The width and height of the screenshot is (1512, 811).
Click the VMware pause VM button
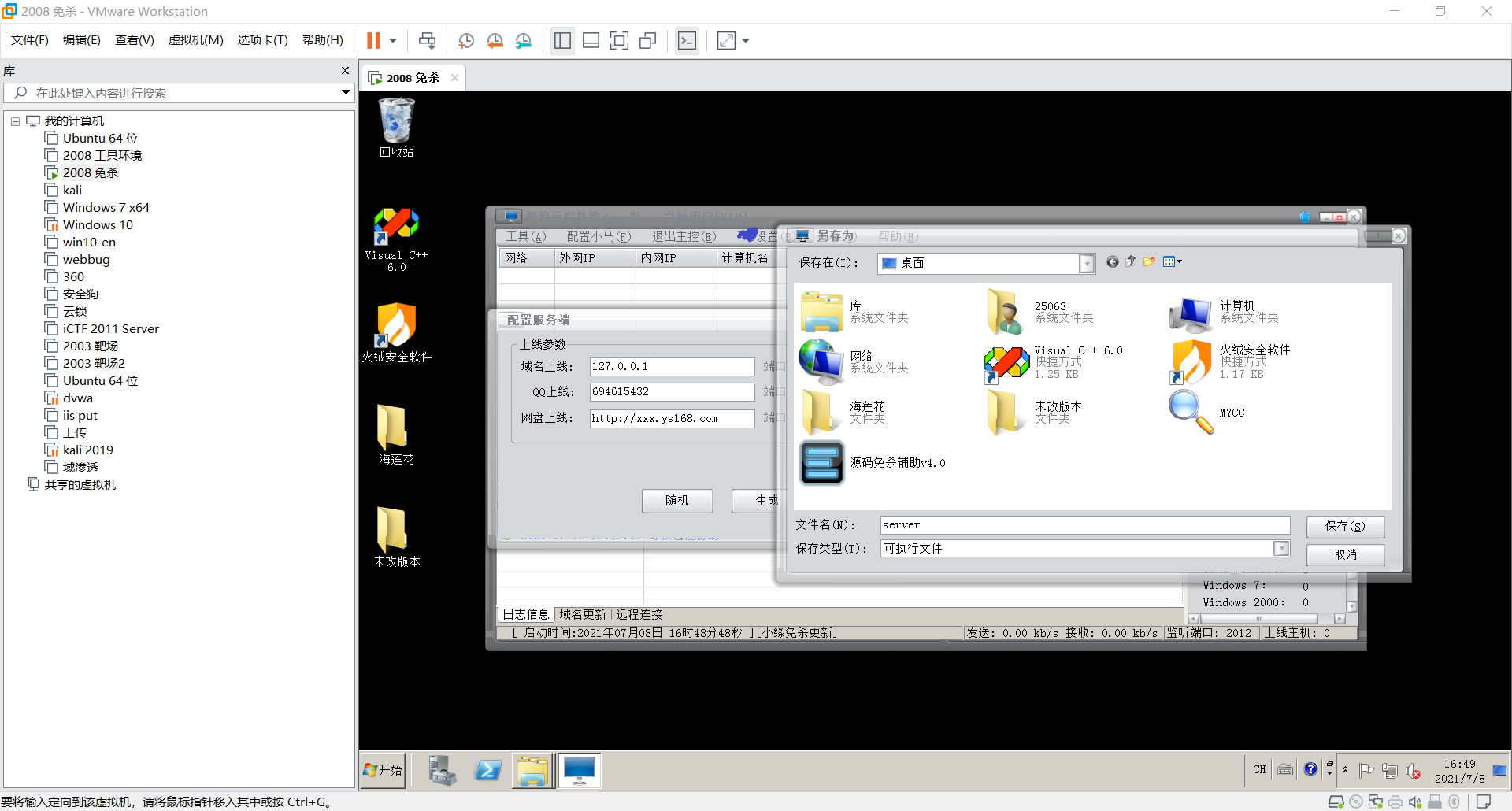373,40
